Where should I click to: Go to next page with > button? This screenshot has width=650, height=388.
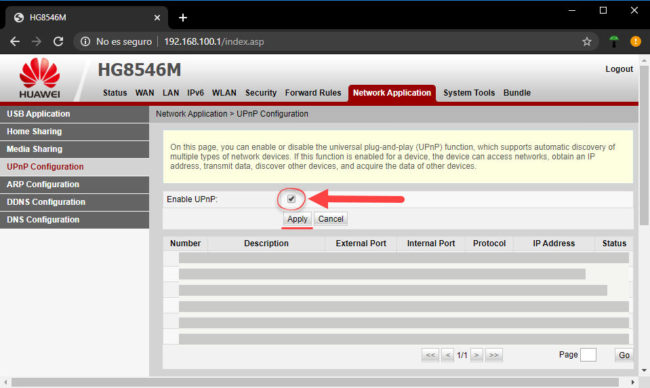tap(476, 355)
